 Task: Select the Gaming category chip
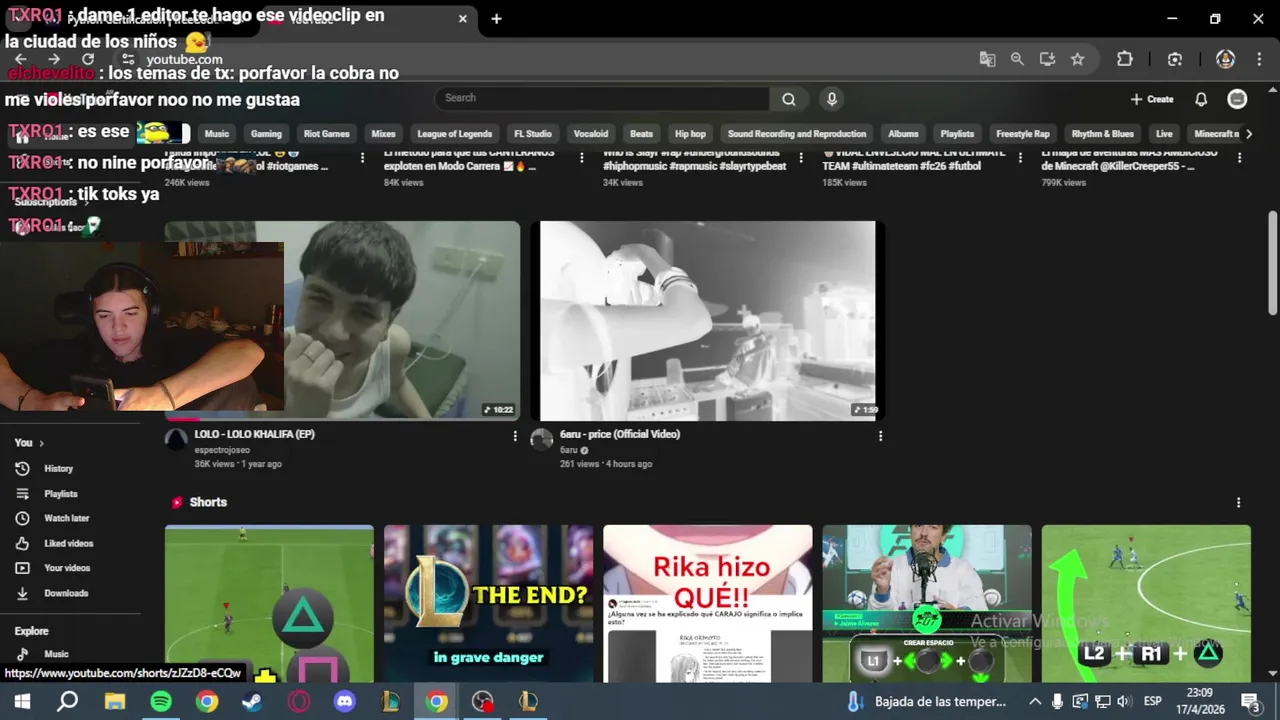click(266, 134)
